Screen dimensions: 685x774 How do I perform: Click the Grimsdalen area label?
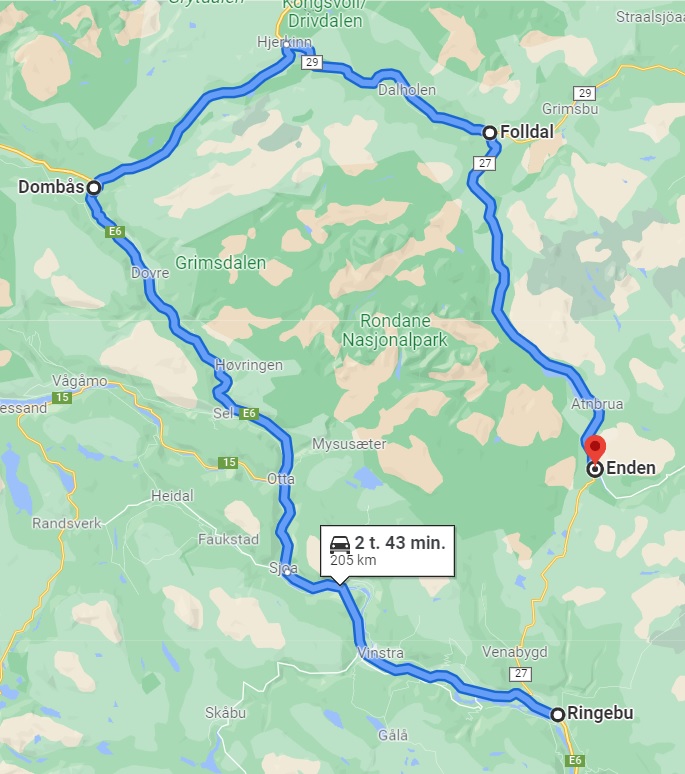tap(221, 263)
